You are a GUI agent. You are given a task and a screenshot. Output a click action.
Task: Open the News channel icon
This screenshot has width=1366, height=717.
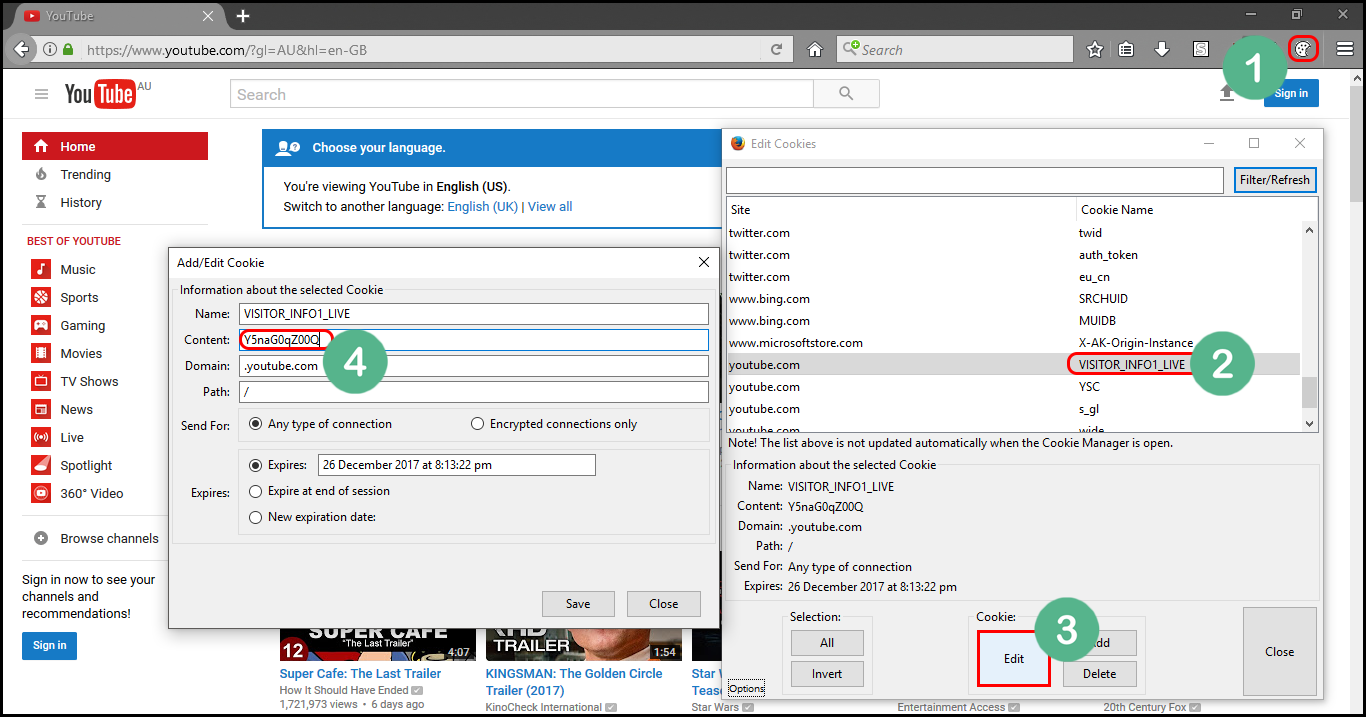click(41, 409)
